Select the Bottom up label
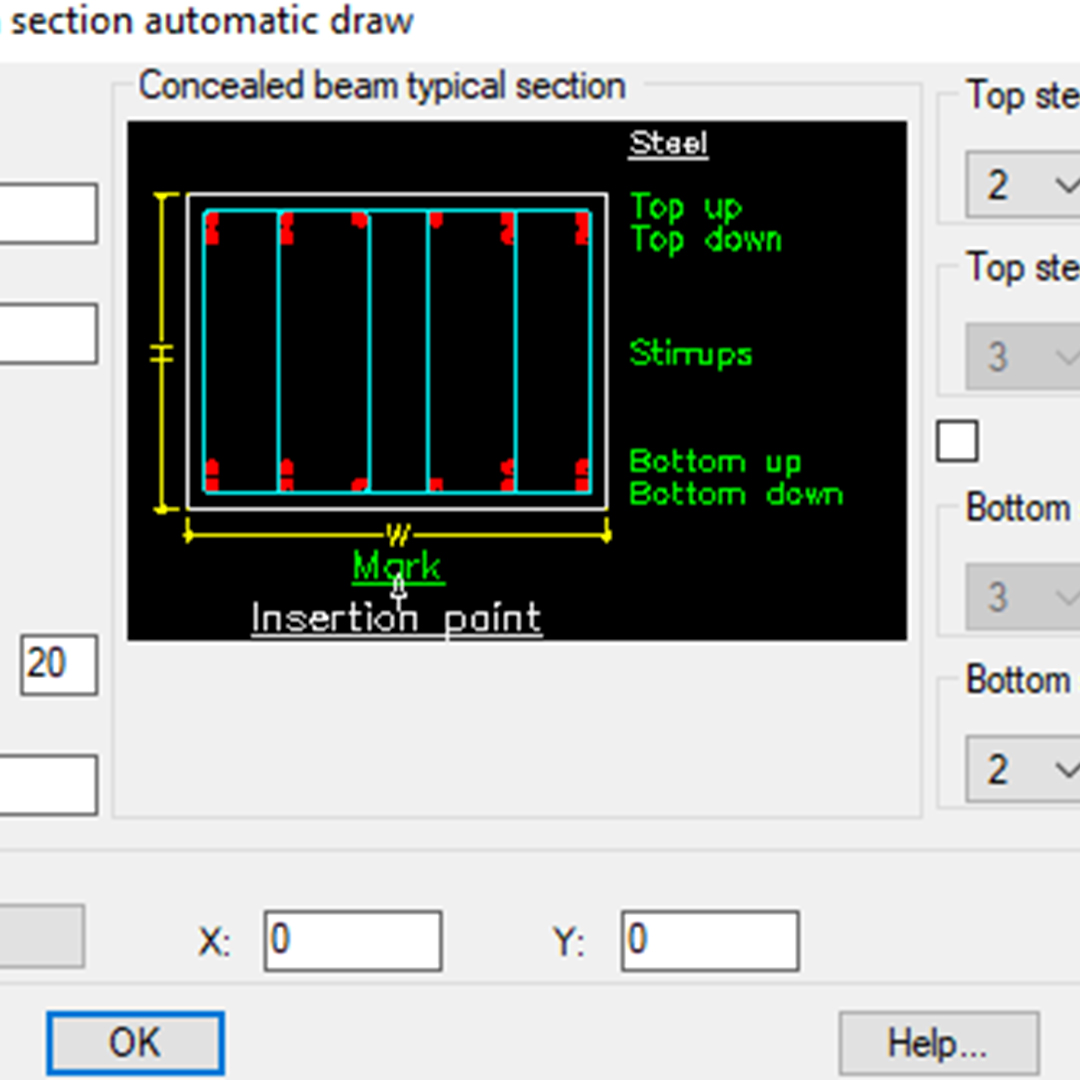Screen dimensions: 1080x1080 point(715,461)
